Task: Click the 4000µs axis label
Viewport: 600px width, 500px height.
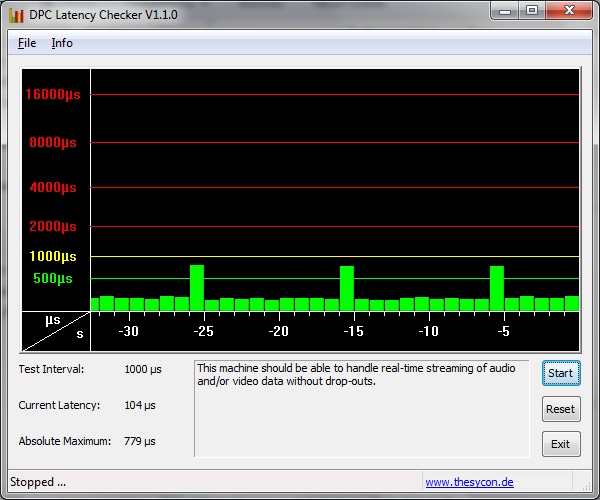Action: pyautogui.click(x=53, y=187)
